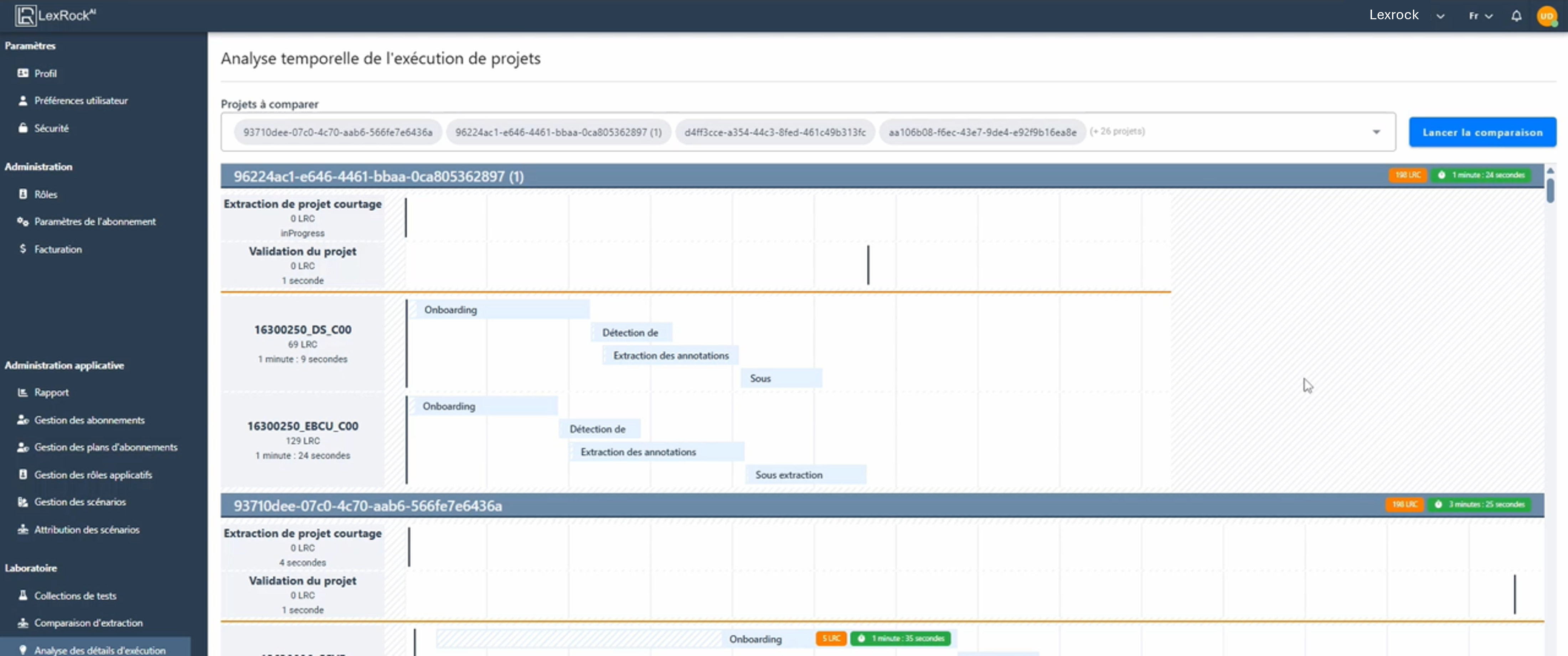Click the Rôles badge icon
Viewport: 1568px width, 656px height.
pos(23,194)
